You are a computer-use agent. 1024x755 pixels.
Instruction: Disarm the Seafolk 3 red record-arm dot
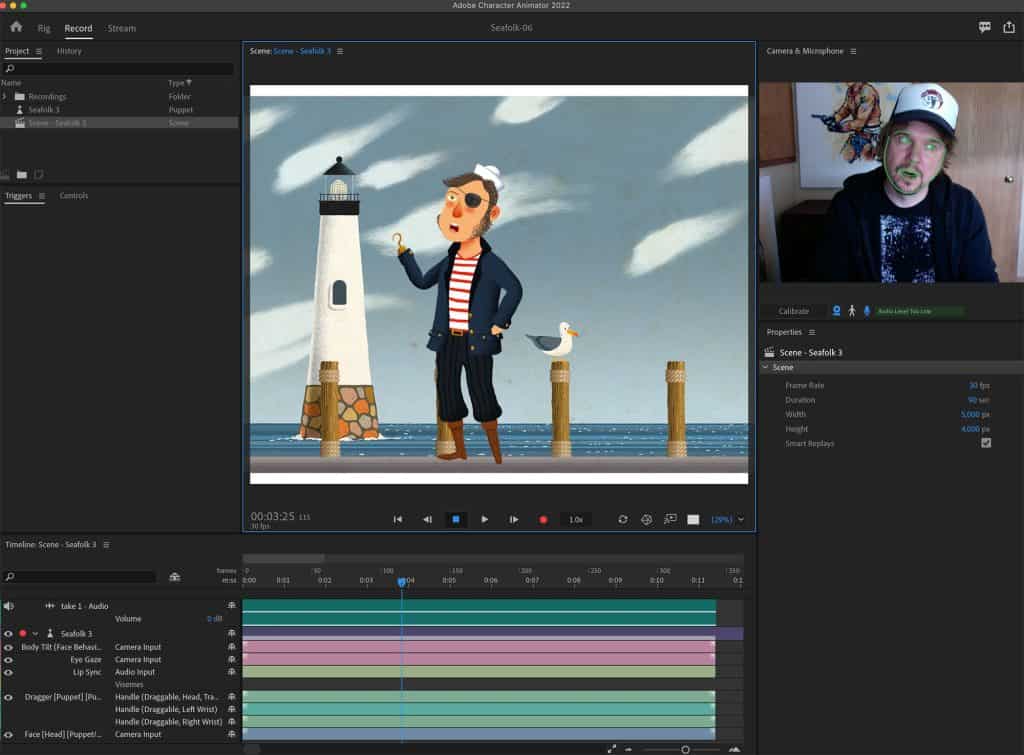[23, 634]
